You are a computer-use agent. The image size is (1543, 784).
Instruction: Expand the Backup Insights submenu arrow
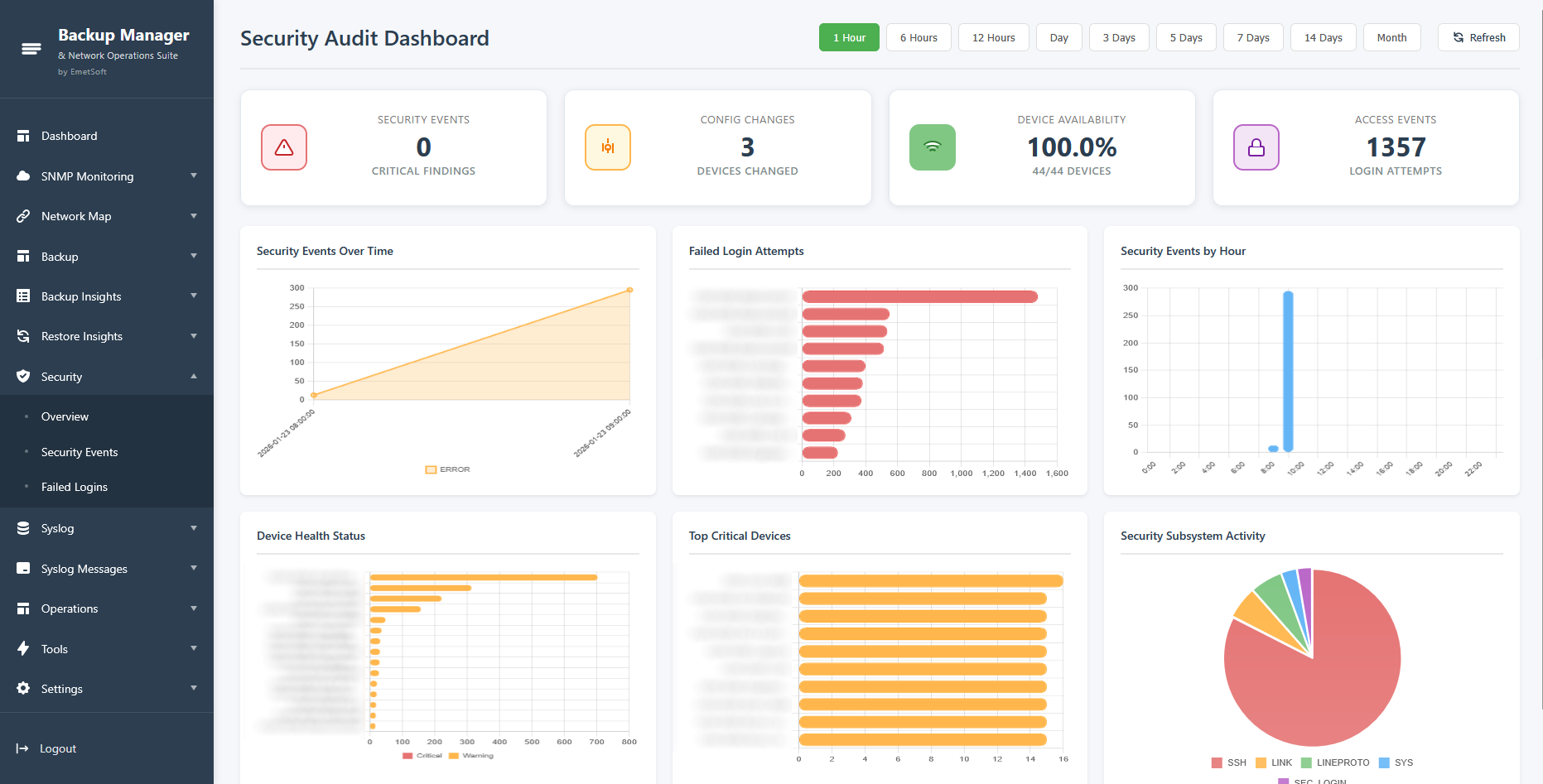tap(194, 296)
